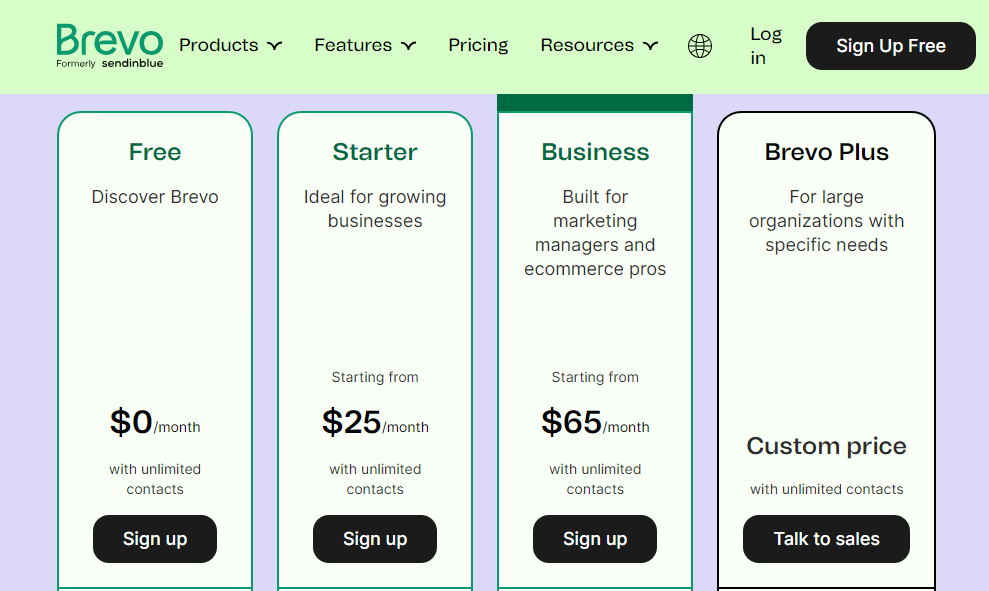
Task: Click the Brevo logo
Action: coord(109,46)
